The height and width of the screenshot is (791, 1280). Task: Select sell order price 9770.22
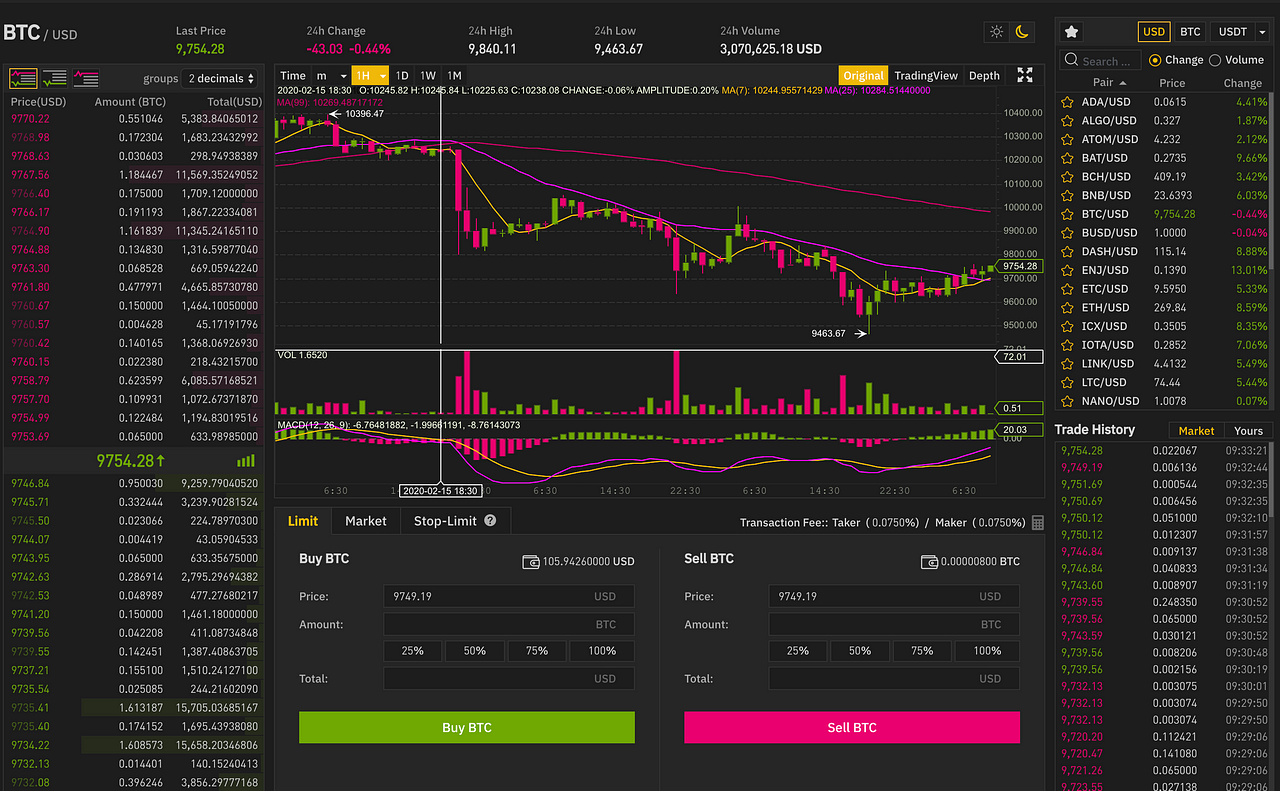coord(30,119)
